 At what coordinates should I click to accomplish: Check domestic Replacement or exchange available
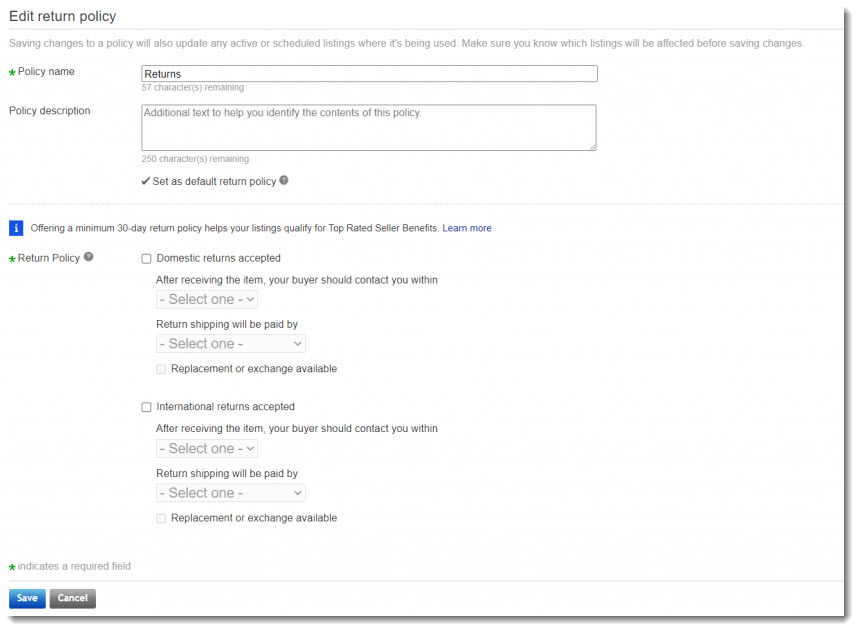(x=161, y=369)
